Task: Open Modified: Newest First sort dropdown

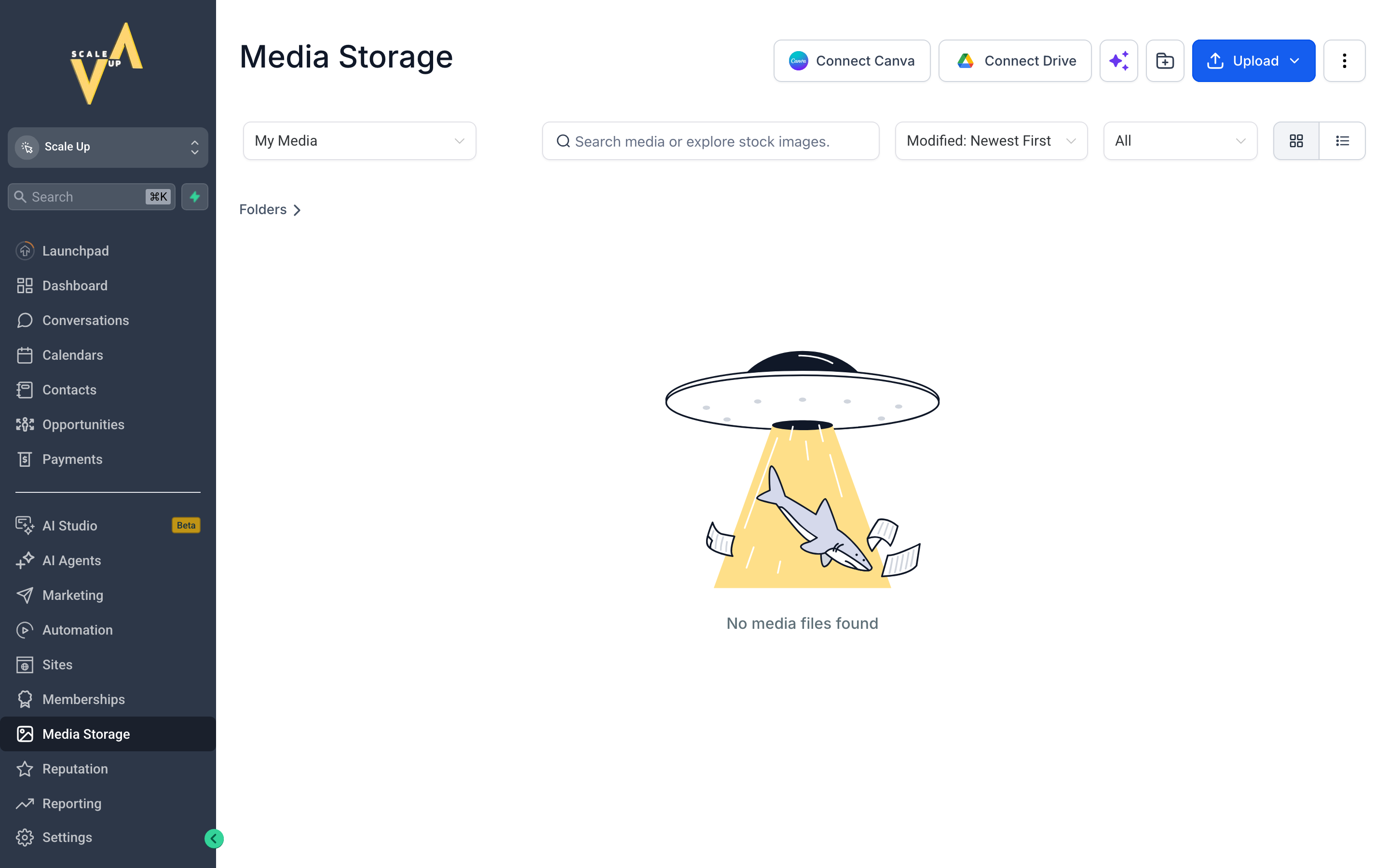Action: coord(991,141)
